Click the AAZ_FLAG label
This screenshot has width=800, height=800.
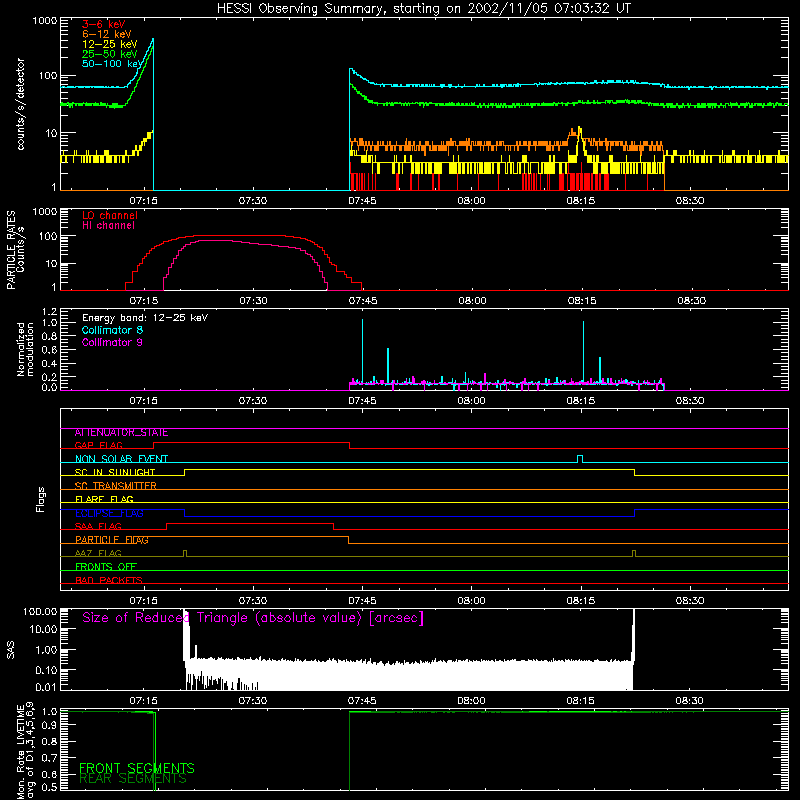tap(98, 554)
